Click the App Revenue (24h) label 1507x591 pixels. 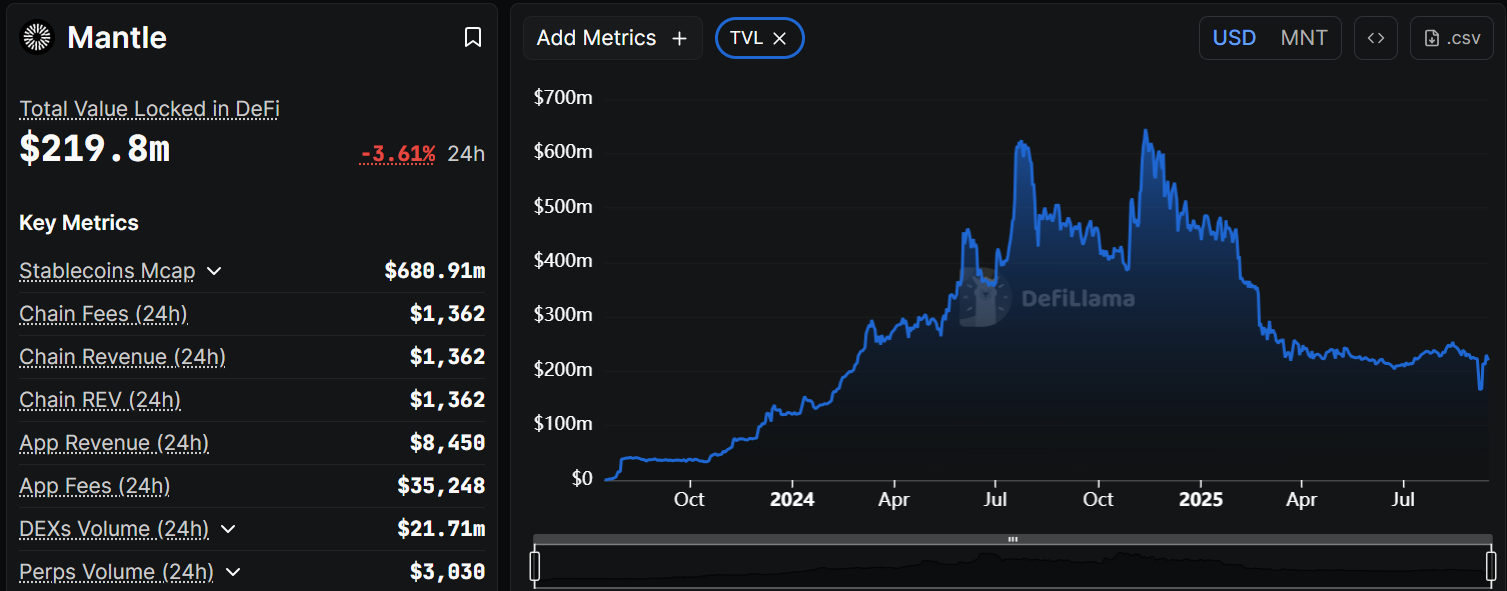114,443
